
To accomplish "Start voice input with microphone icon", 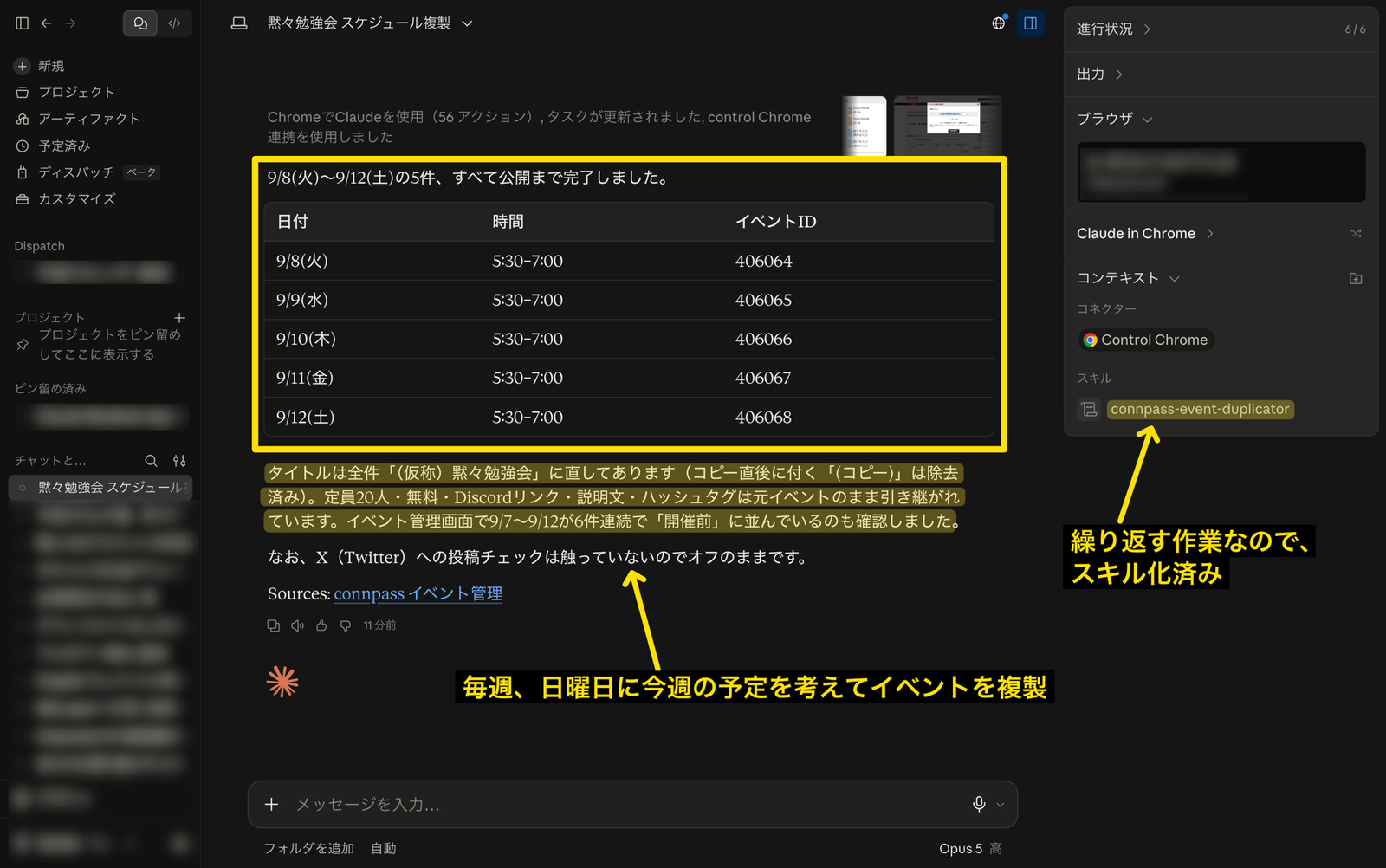I will 979,805.
